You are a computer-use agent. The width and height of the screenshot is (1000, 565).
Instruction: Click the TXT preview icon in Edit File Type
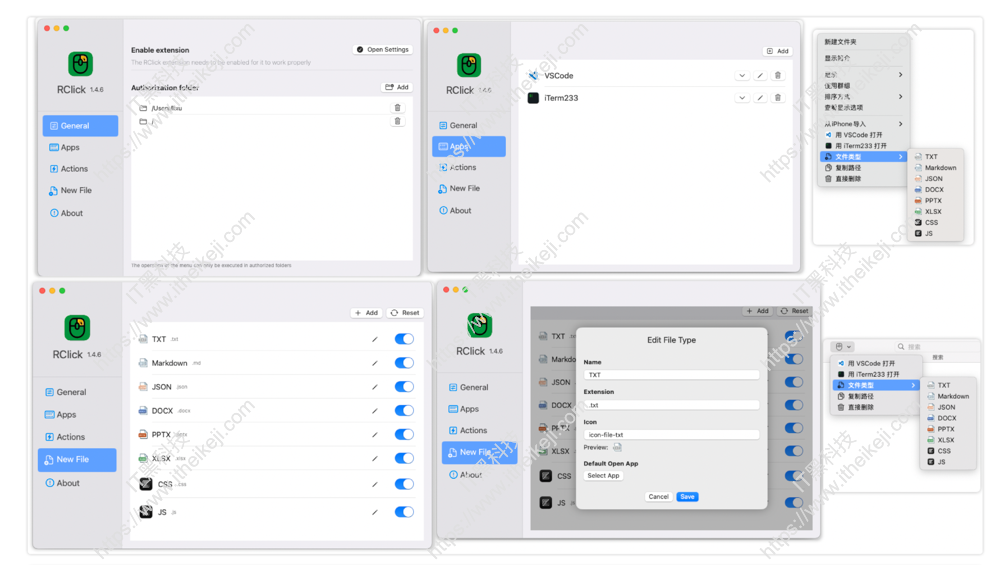coord(617,448)
